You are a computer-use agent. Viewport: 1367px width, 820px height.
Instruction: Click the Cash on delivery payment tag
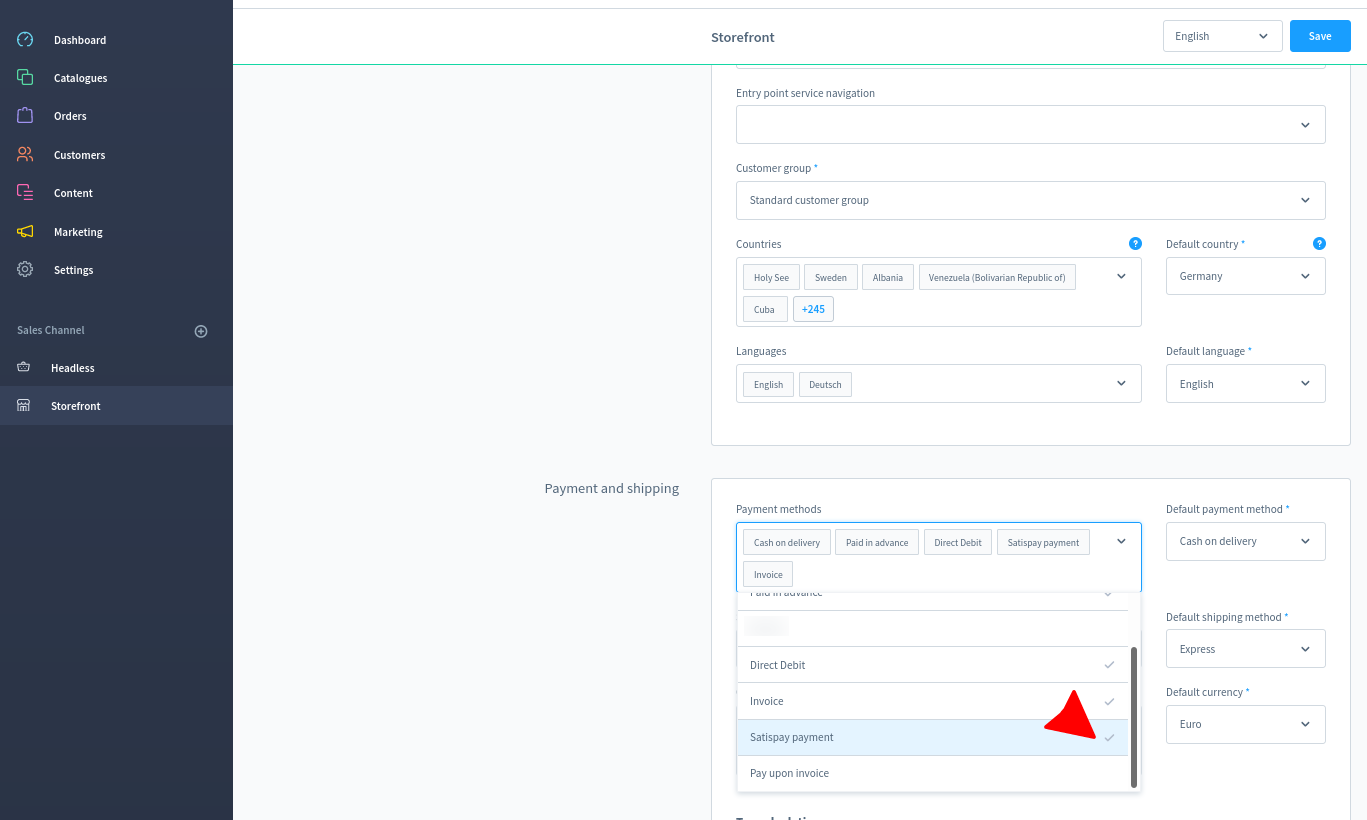tap(787, 542)
